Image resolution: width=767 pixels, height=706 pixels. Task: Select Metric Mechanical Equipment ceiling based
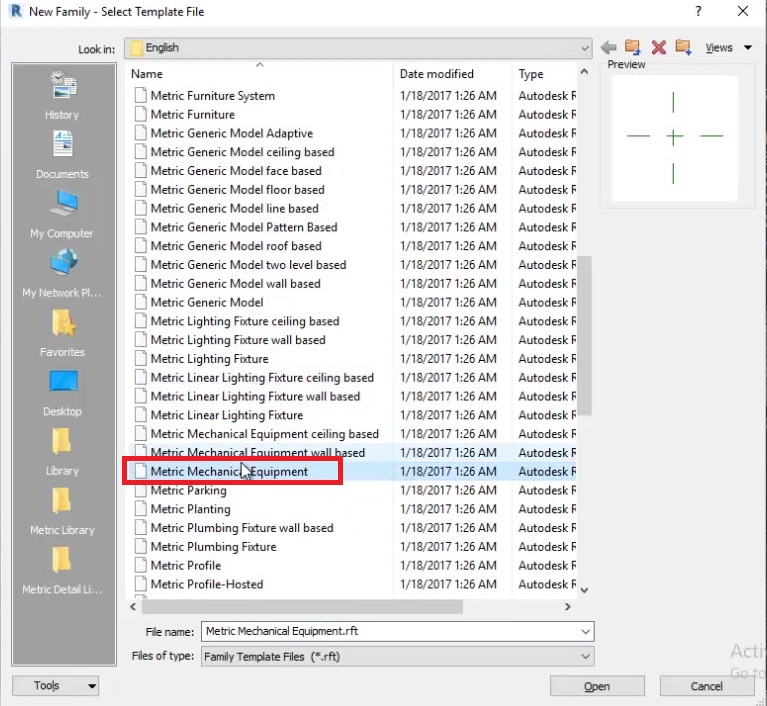(x=264, y=434)
